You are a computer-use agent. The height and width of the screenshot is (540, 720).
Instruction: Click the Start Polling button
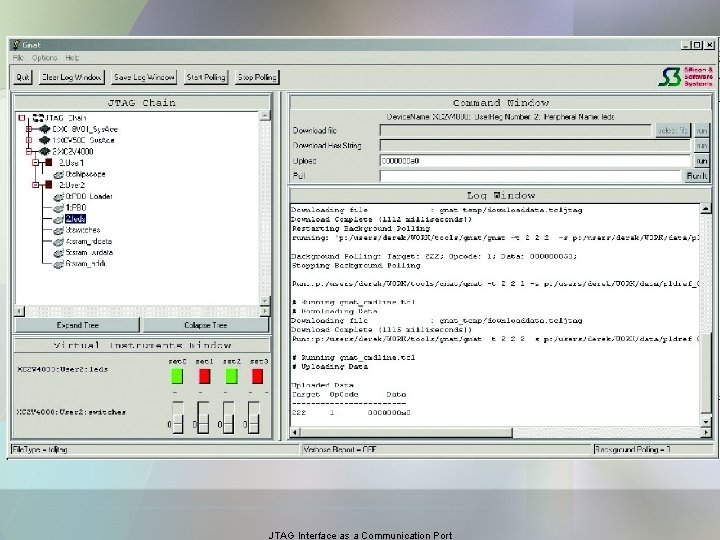[207, 77]
